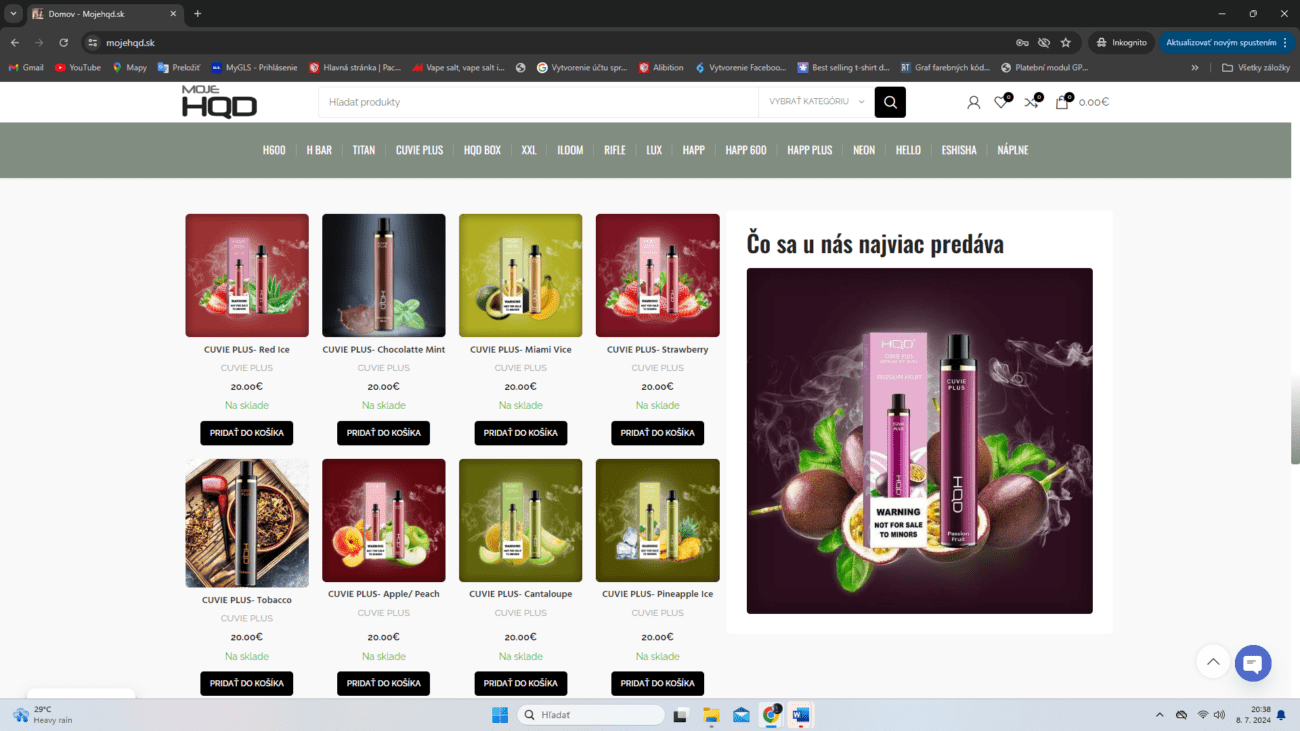Open the Windows Start menu
The image size is (1300, 731).
pos(499,715)
